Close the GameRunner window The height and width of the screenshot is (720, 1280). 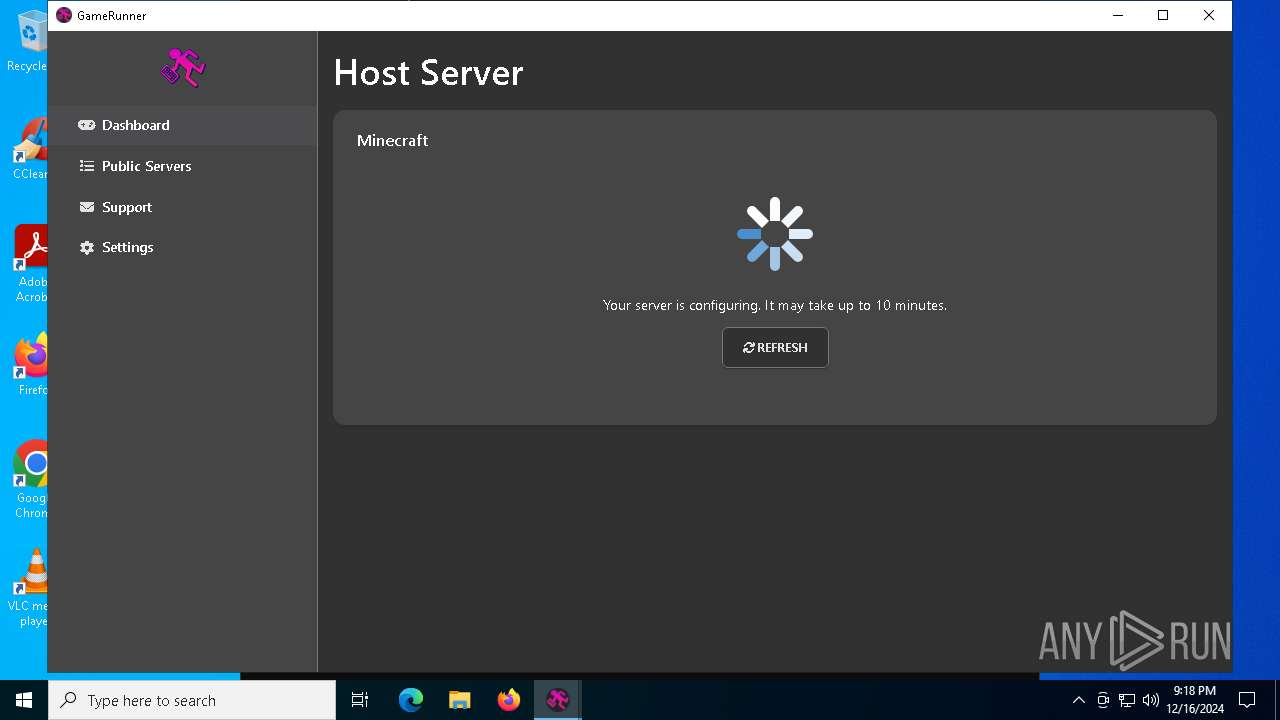[x=1209, y=15]
